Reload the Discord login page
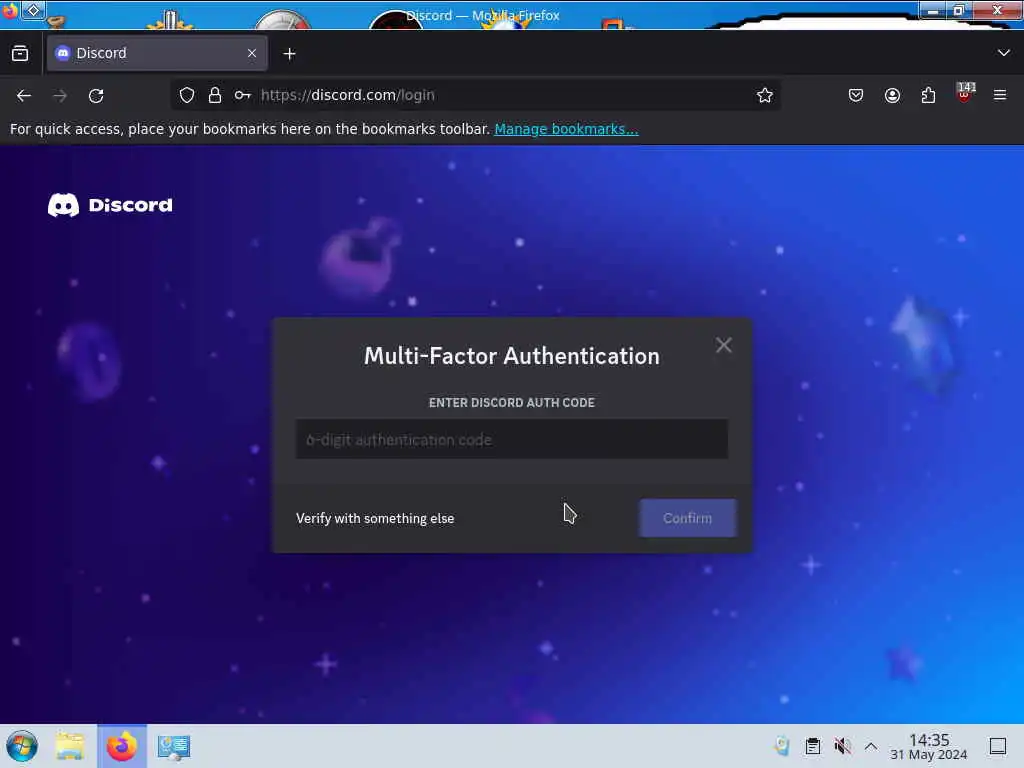The image size is (1024, 768). click(96, 96)
